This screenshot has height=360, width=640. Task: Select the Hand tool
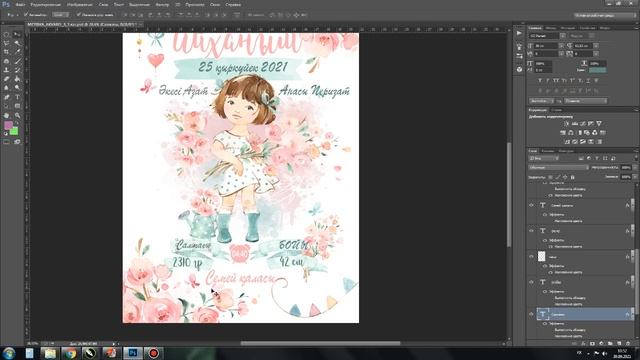7,116
